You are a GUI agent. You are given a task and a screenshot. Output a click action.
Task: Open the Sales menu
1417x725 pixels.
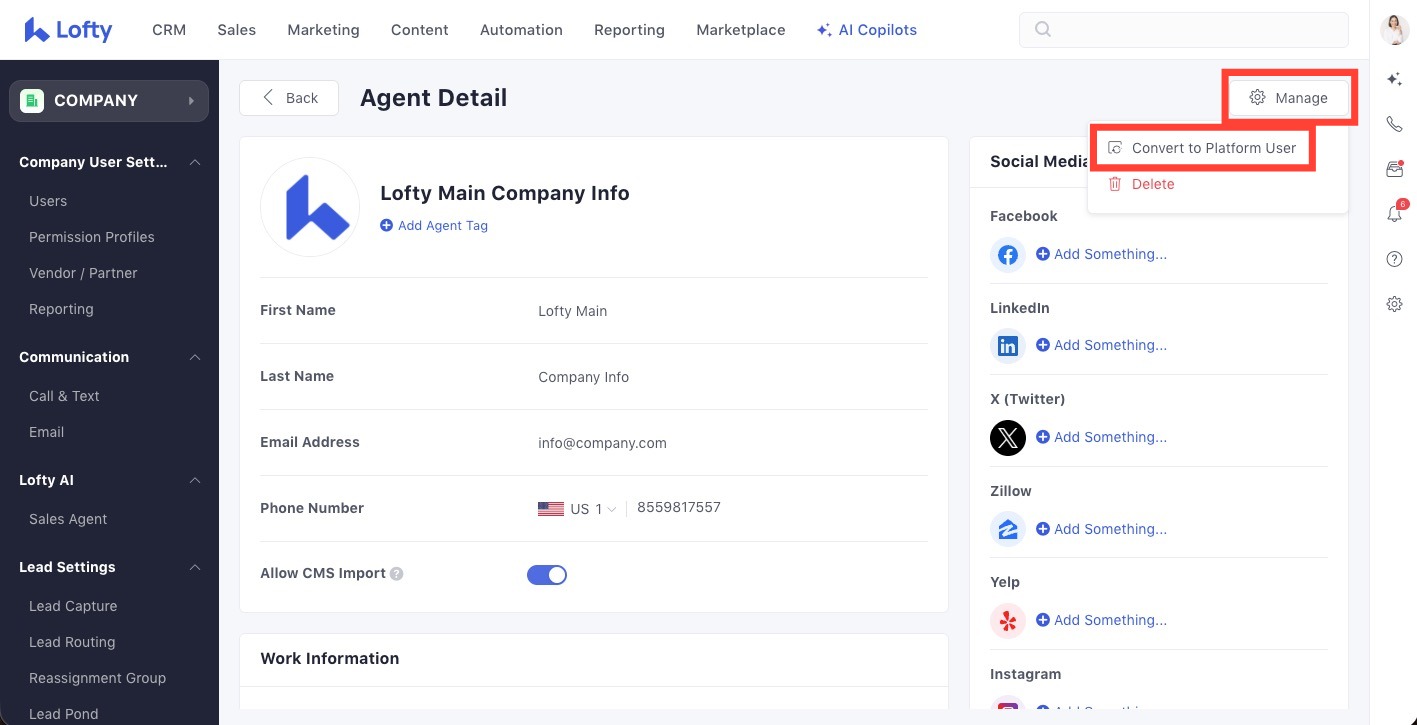tap(237, 30)
